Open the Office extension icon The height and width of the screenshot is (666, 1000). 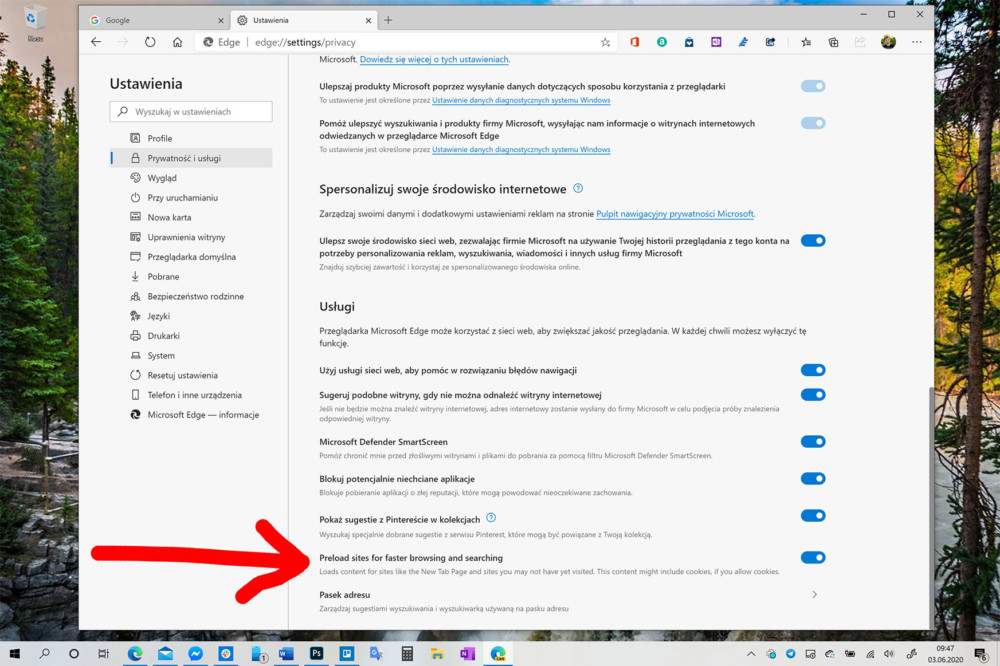pyautogui.click(x=635, y=42)
